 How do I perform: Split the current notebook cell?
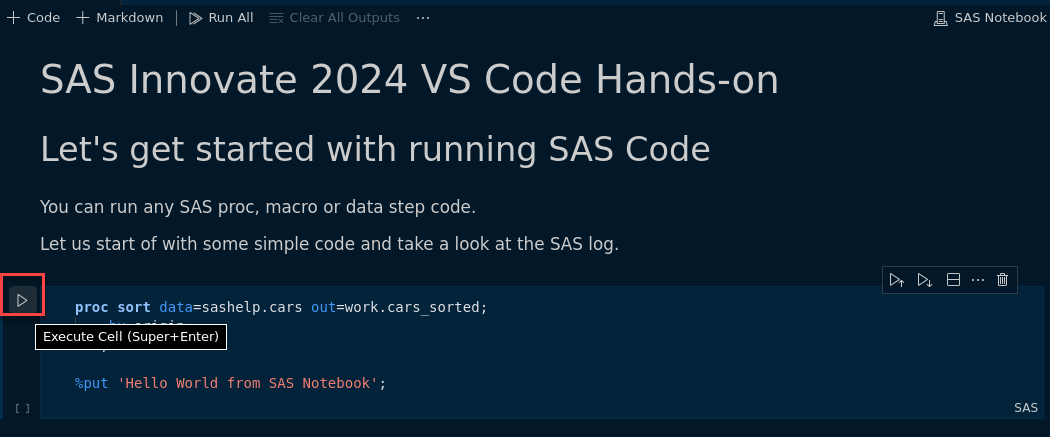tap(954, 280)
